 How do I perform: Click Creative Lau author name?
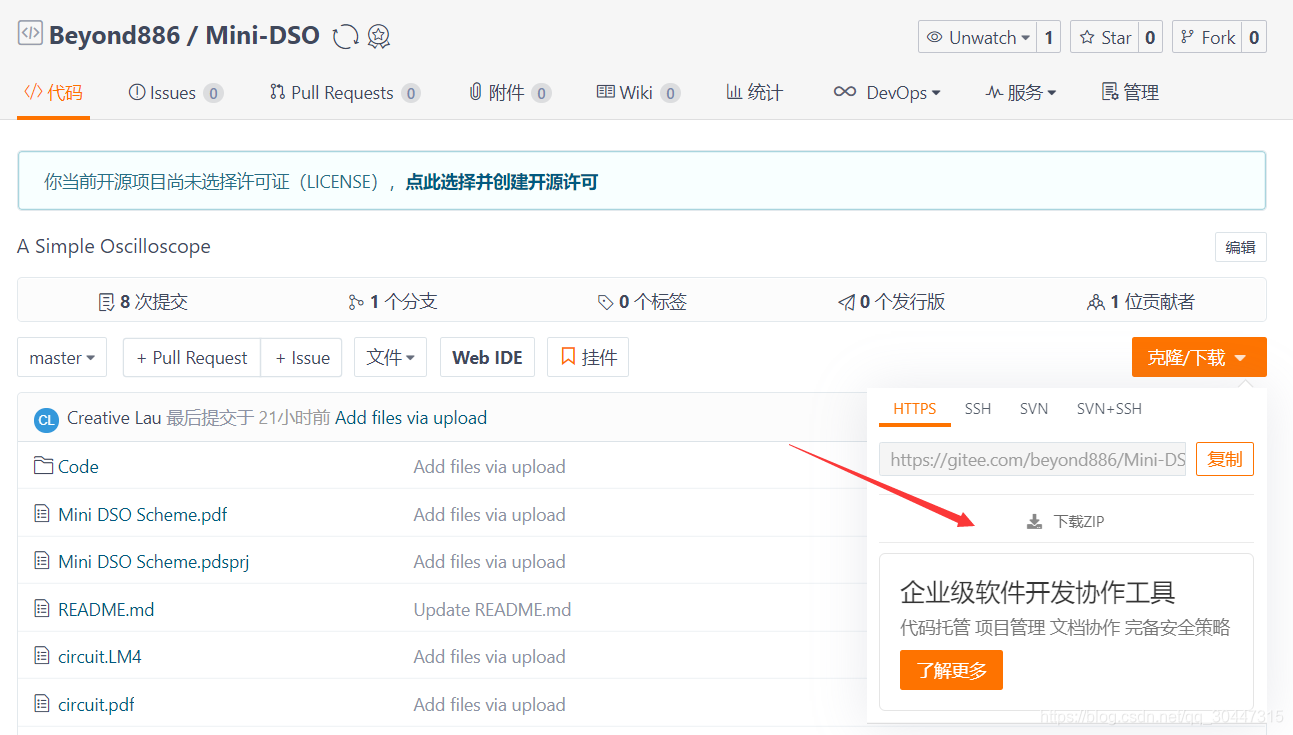click(x=114, y=418)
